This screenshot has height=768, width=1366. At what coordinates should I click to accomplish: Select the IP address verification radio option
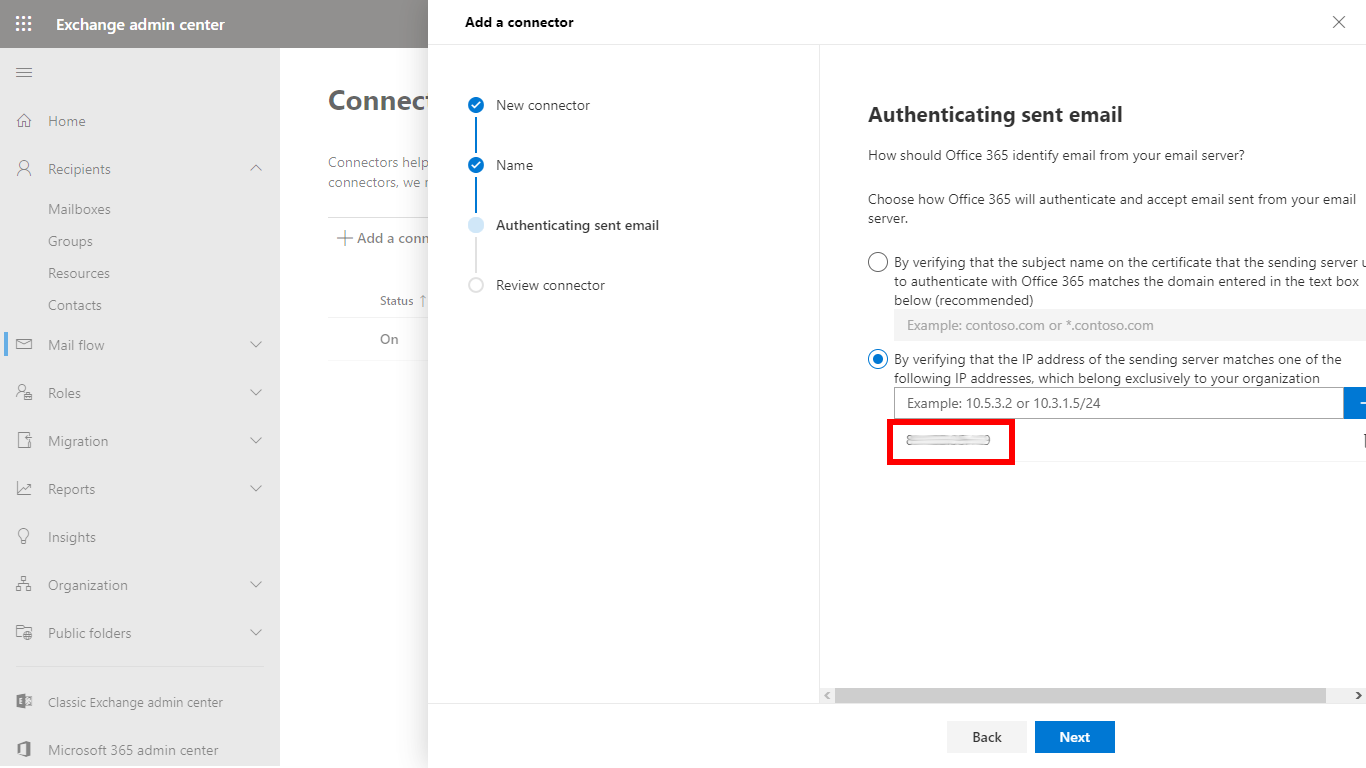[878, 359]
